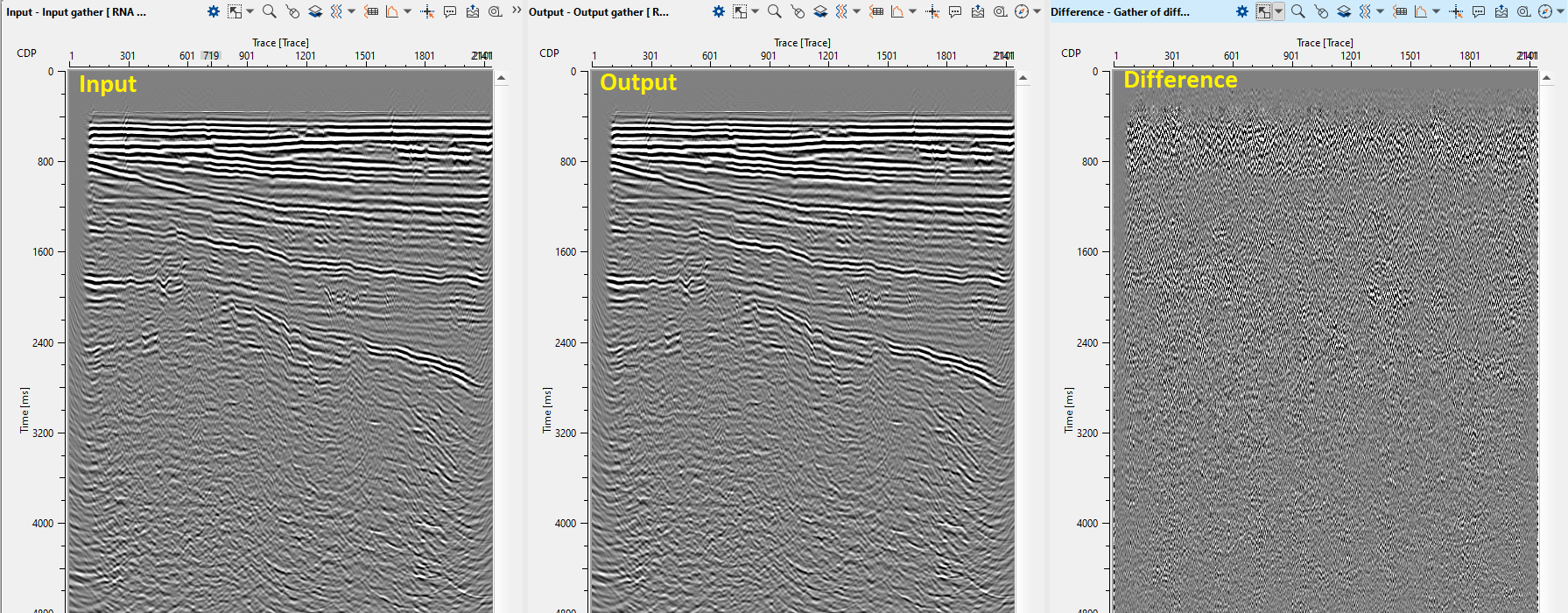Toggle selection rectangle mode in Input panel
1568x613 pixels.
click(x=234, y=11)
